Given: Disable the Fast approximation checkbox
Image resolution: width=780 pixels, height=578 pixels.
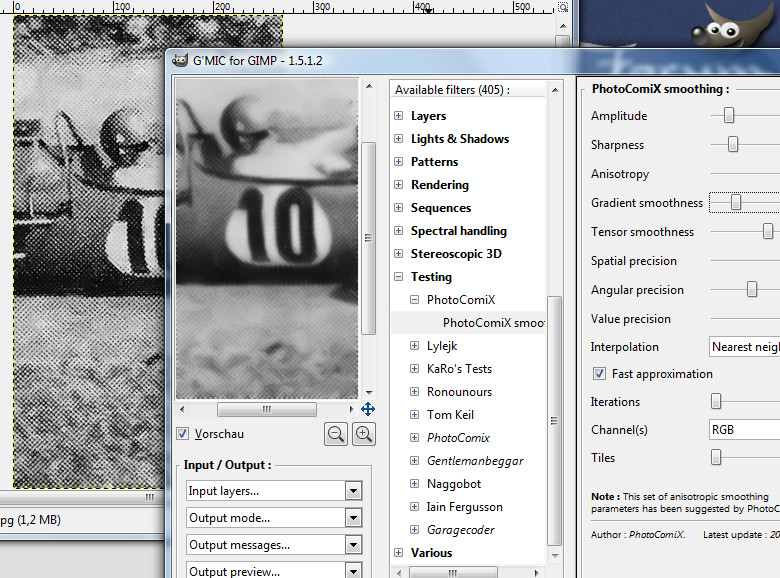Looking at the screenshot, I should pos(599,374).
